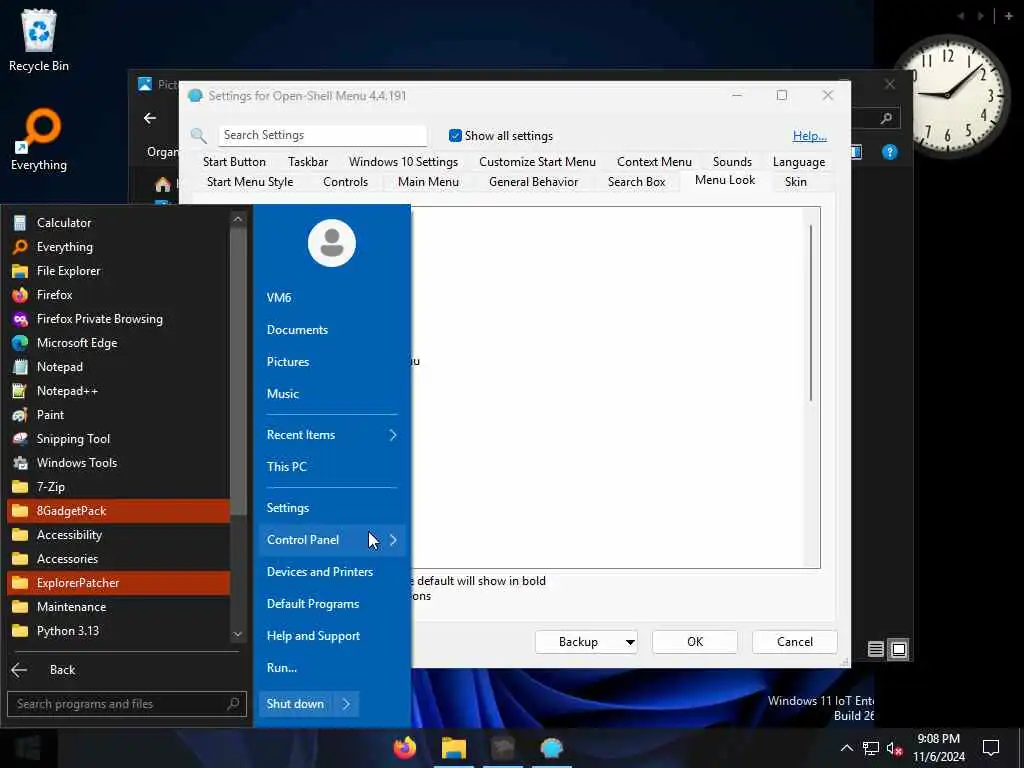This screenshot has width=1024, height=768.
Task: Click the Cancel button
Action: [x=795, y=642]
